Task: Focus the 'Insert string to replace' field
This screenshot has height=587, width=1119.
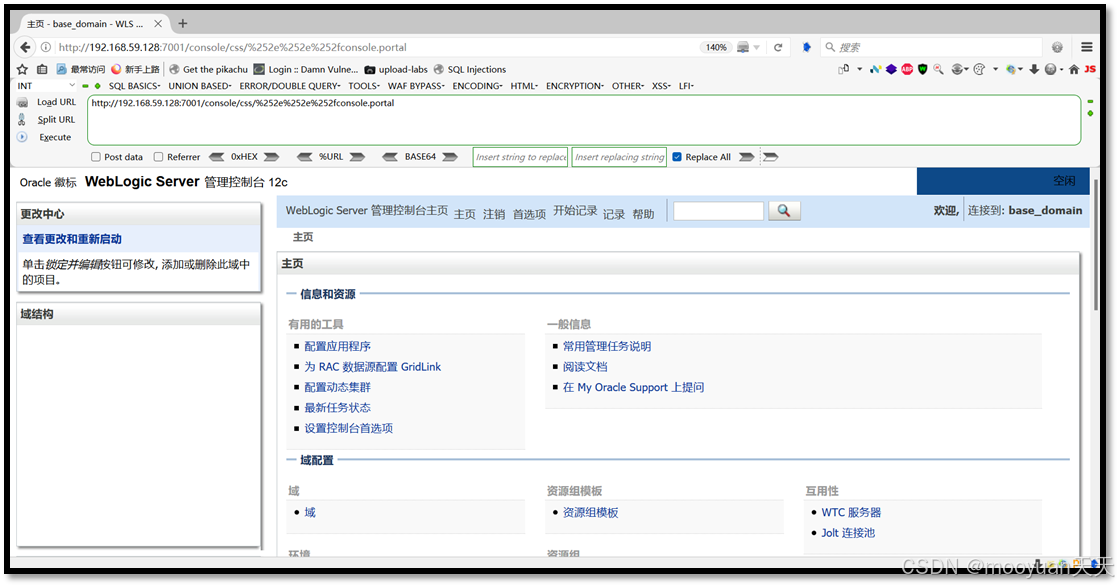Action: click(x=520, y=157)
